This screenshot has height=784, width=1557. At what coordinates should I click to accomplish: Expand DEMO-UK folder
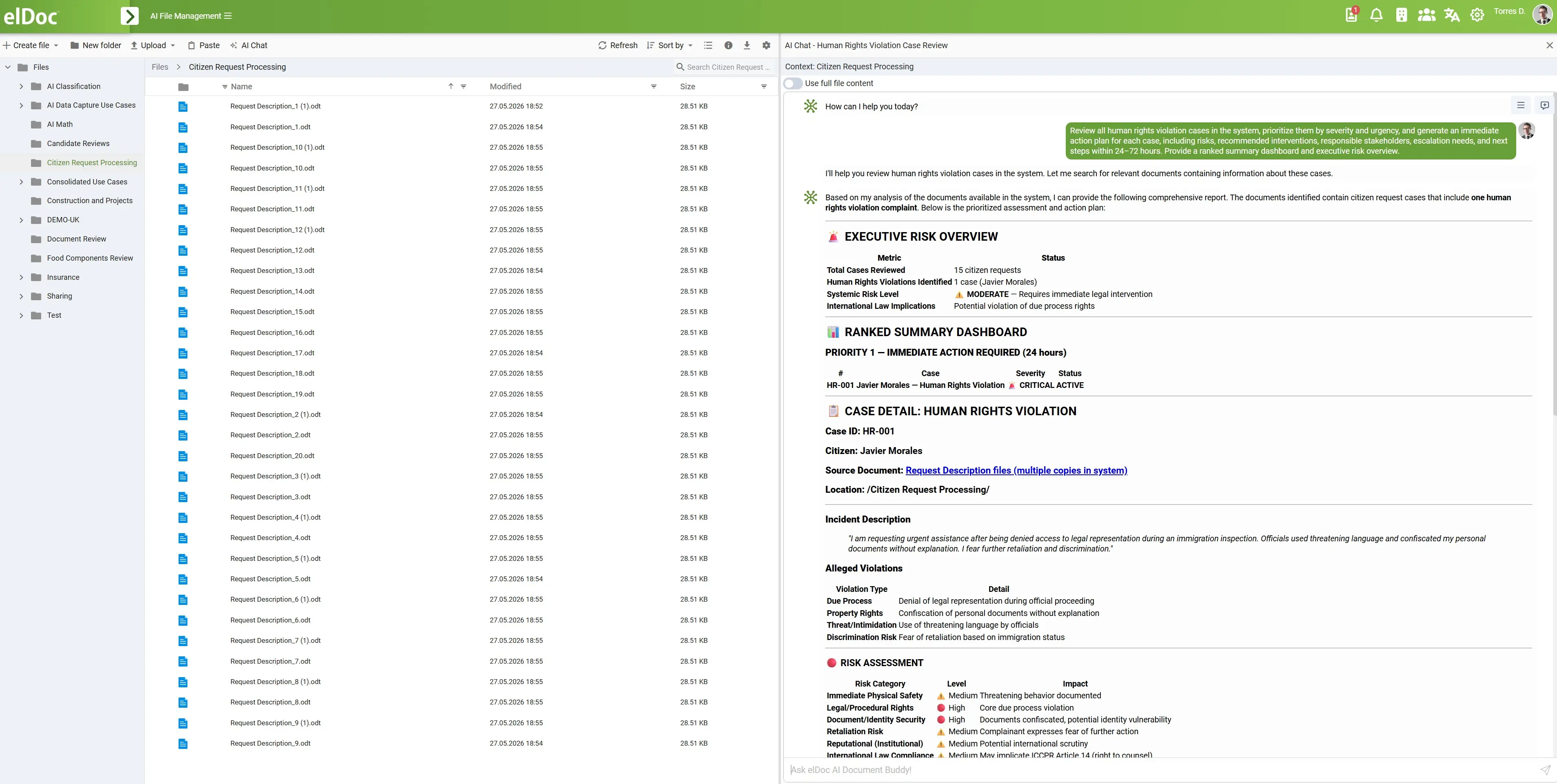tap(21, 220)
